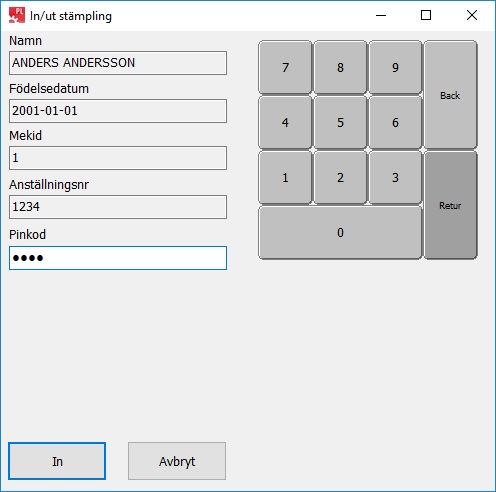Click the In stamp button
Screen dimensions: 496x492
coord(57,461)
